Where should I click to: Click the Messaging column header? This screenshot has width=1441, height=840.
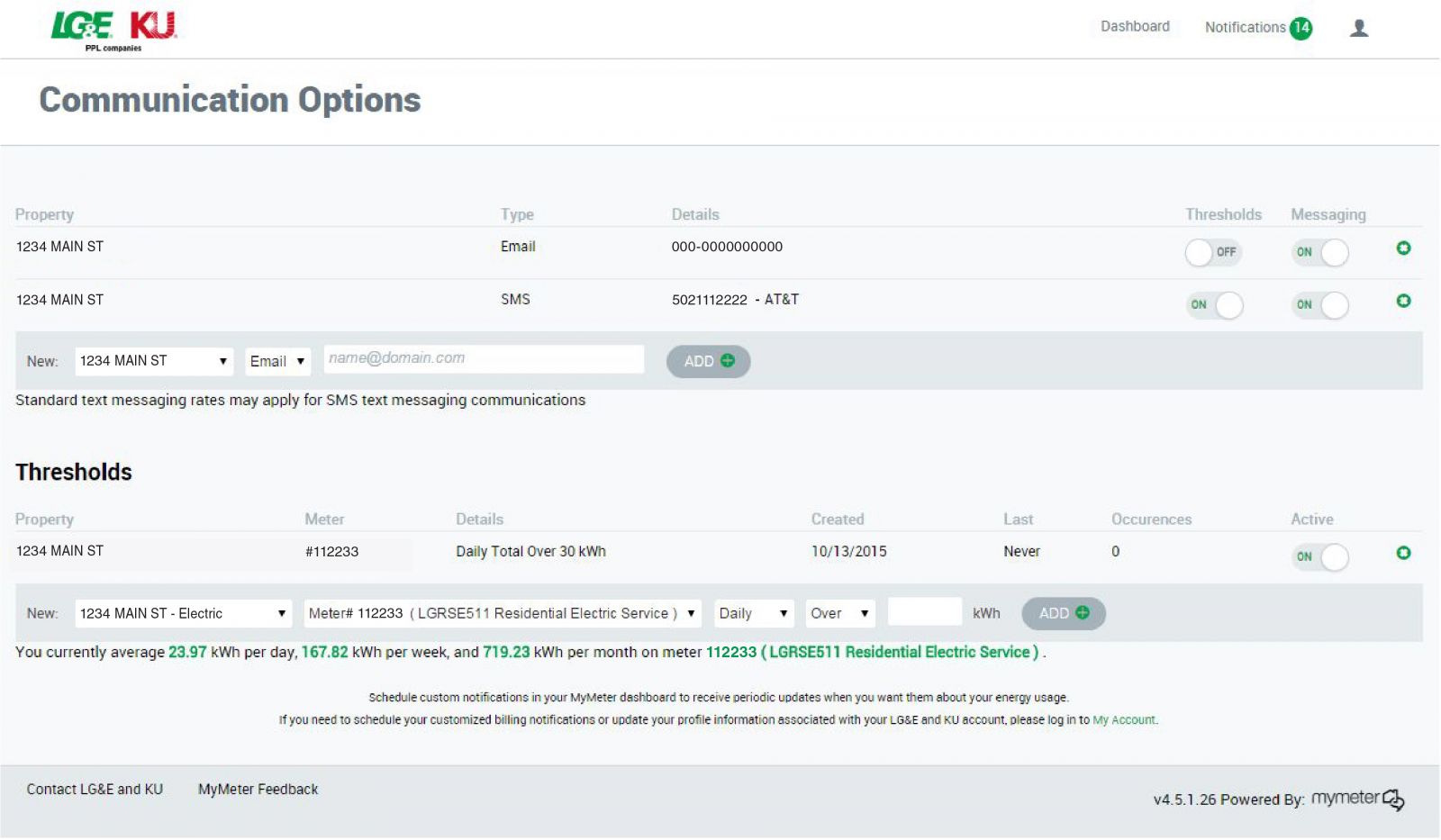[1328, 215]
